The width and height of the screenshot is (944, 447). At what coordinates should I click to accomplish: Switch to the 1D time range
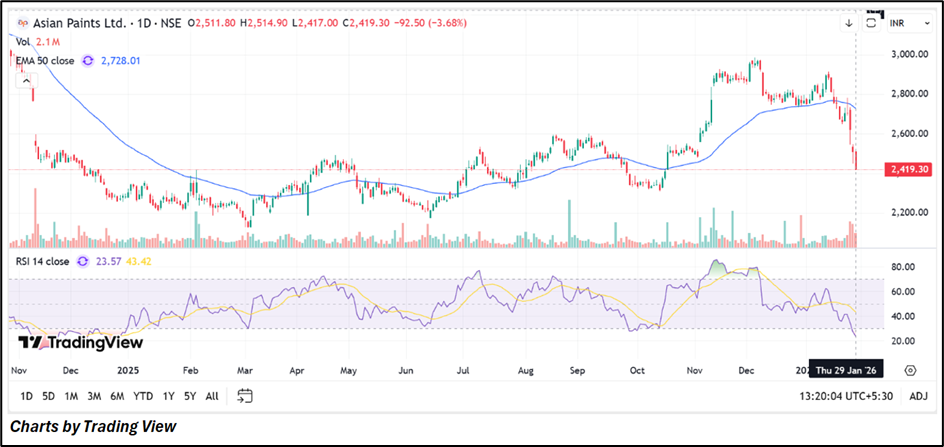pyautogui.click(x=27, y=396)
